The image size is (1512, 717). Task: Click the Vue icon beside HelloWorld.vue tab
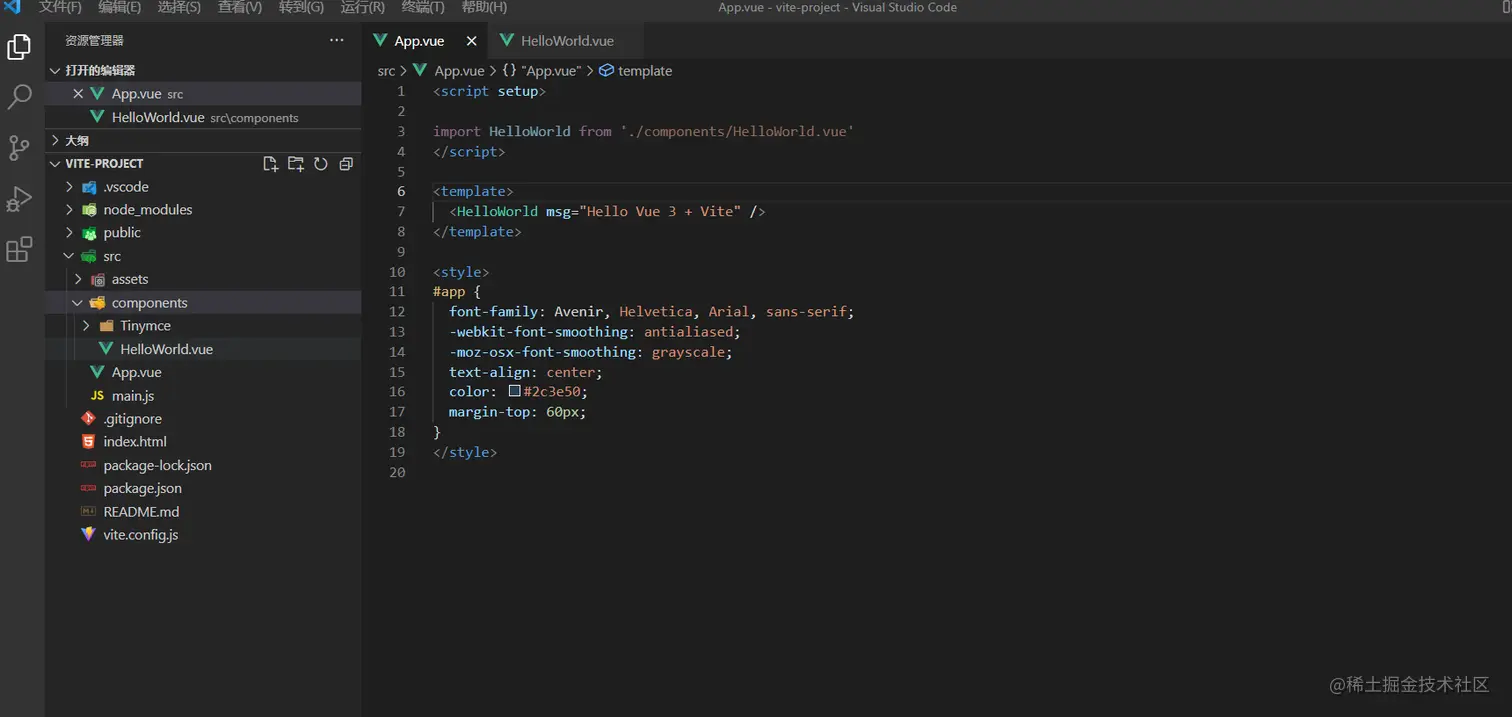[x=507, y=41]
